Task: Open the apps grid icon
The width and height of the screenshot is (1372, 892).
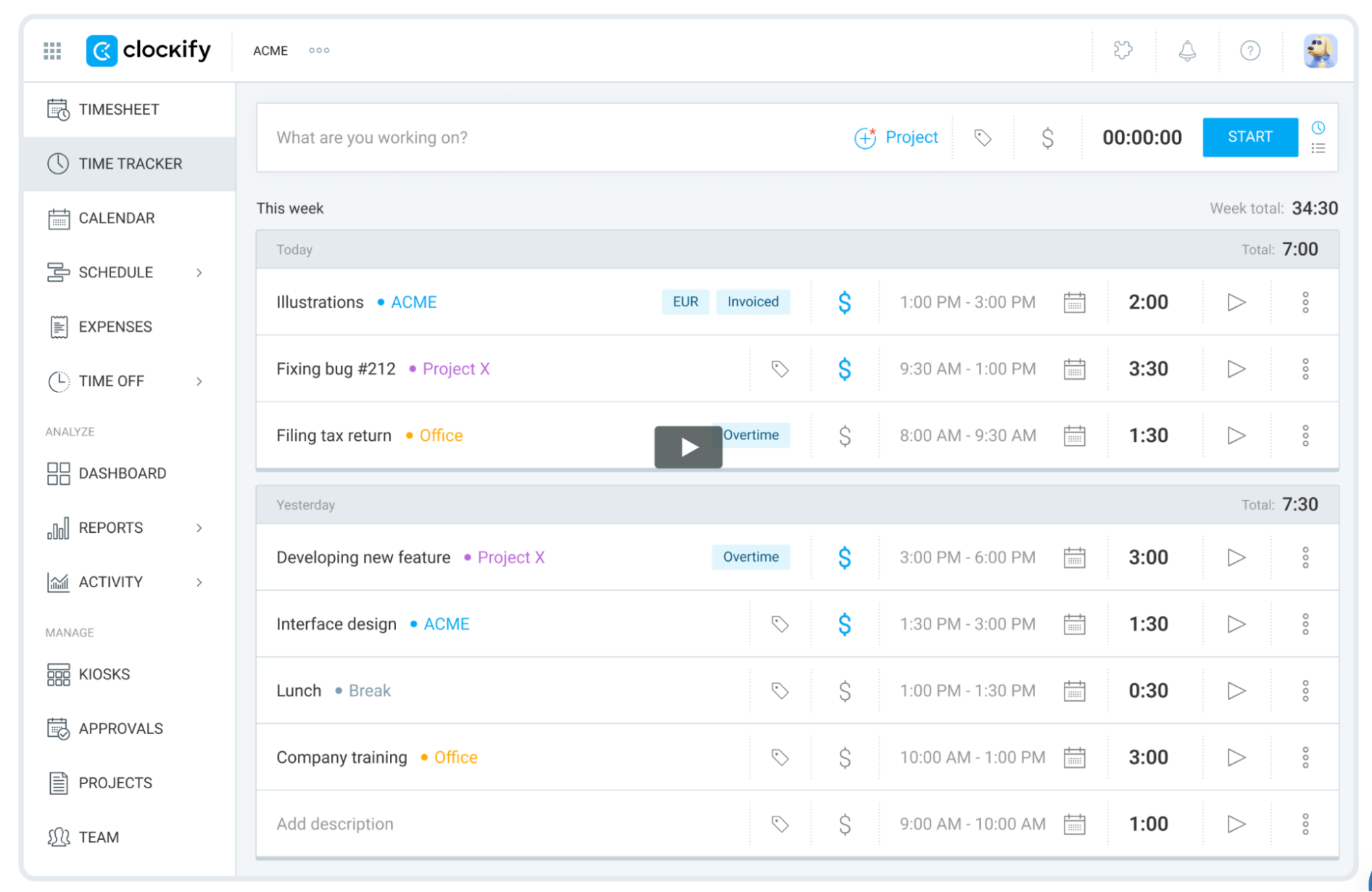Action: point(52,51)
